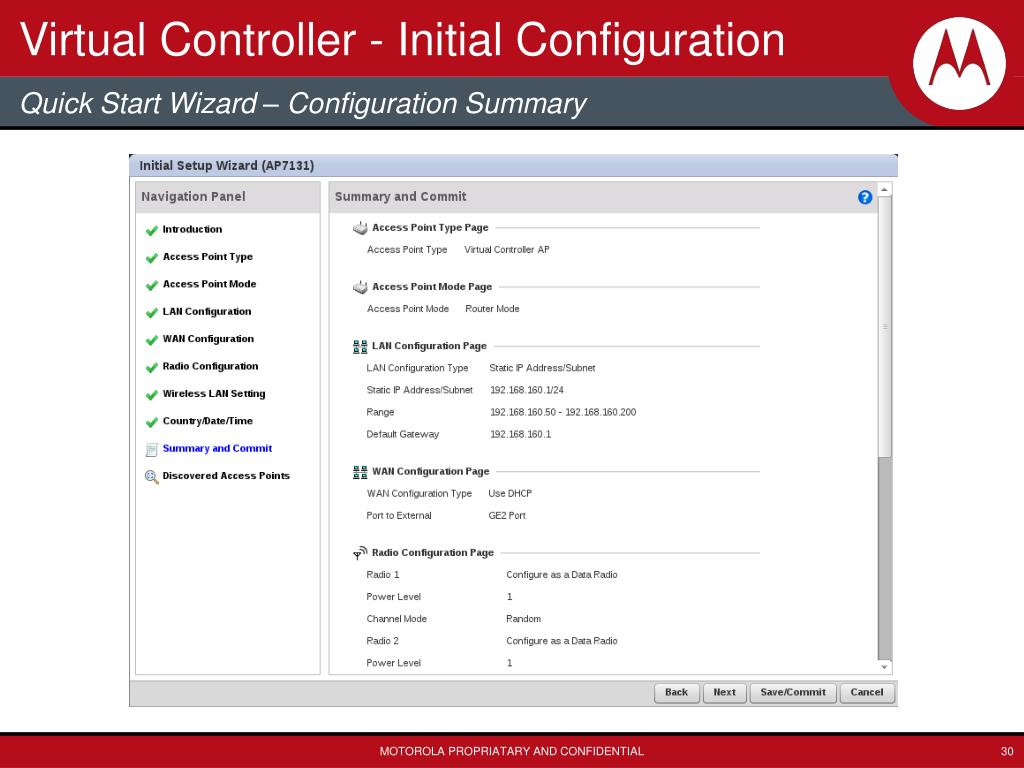Open the Radio Configuration step
The width and height of the screenshot is (1024, 768).
(210, 366)
